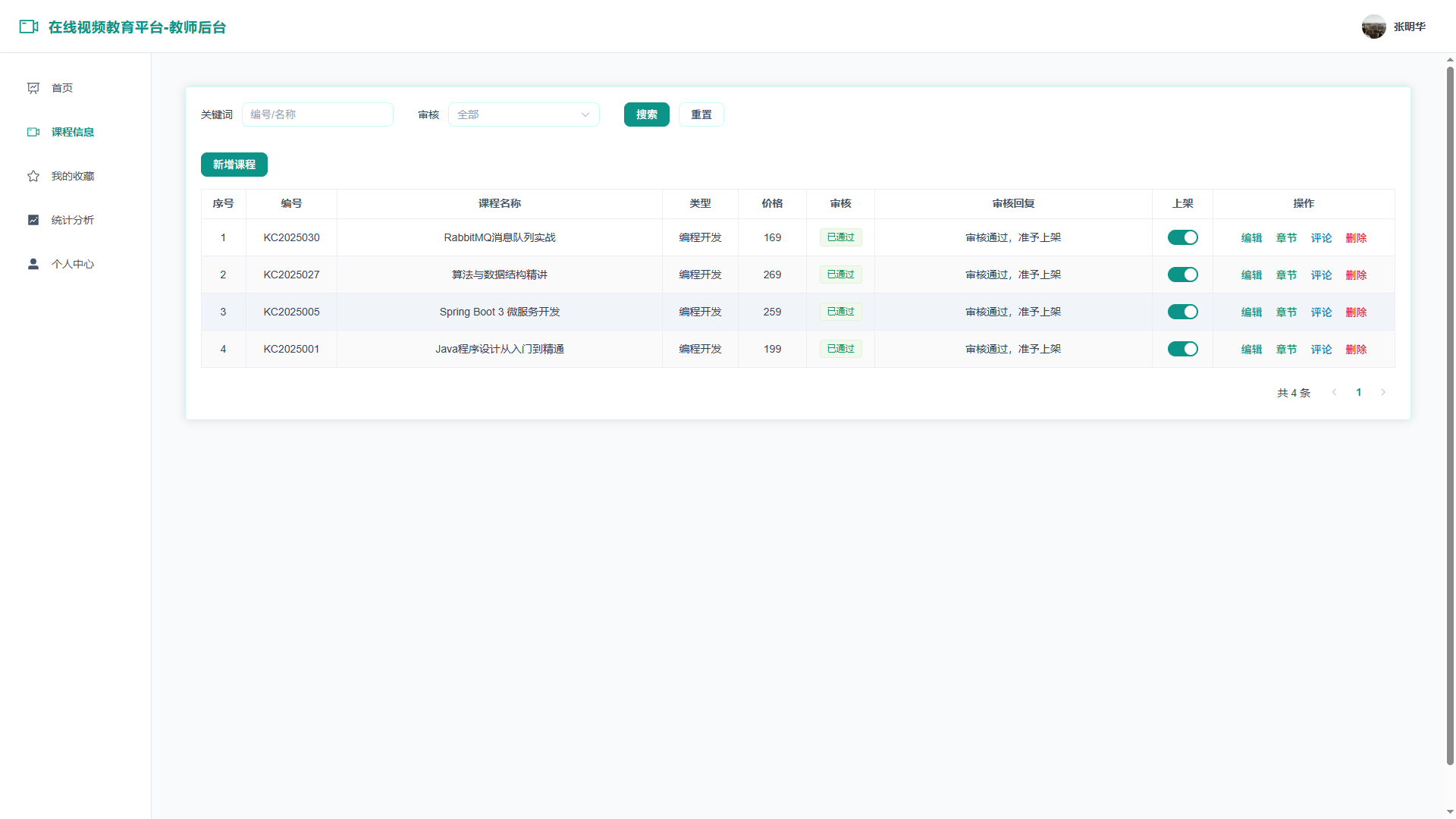Screen dimensions: 1456x819
Task: Toggle the 上架 switch for 算法与数据结构精讲
Action: click(x=1182, y=275)
